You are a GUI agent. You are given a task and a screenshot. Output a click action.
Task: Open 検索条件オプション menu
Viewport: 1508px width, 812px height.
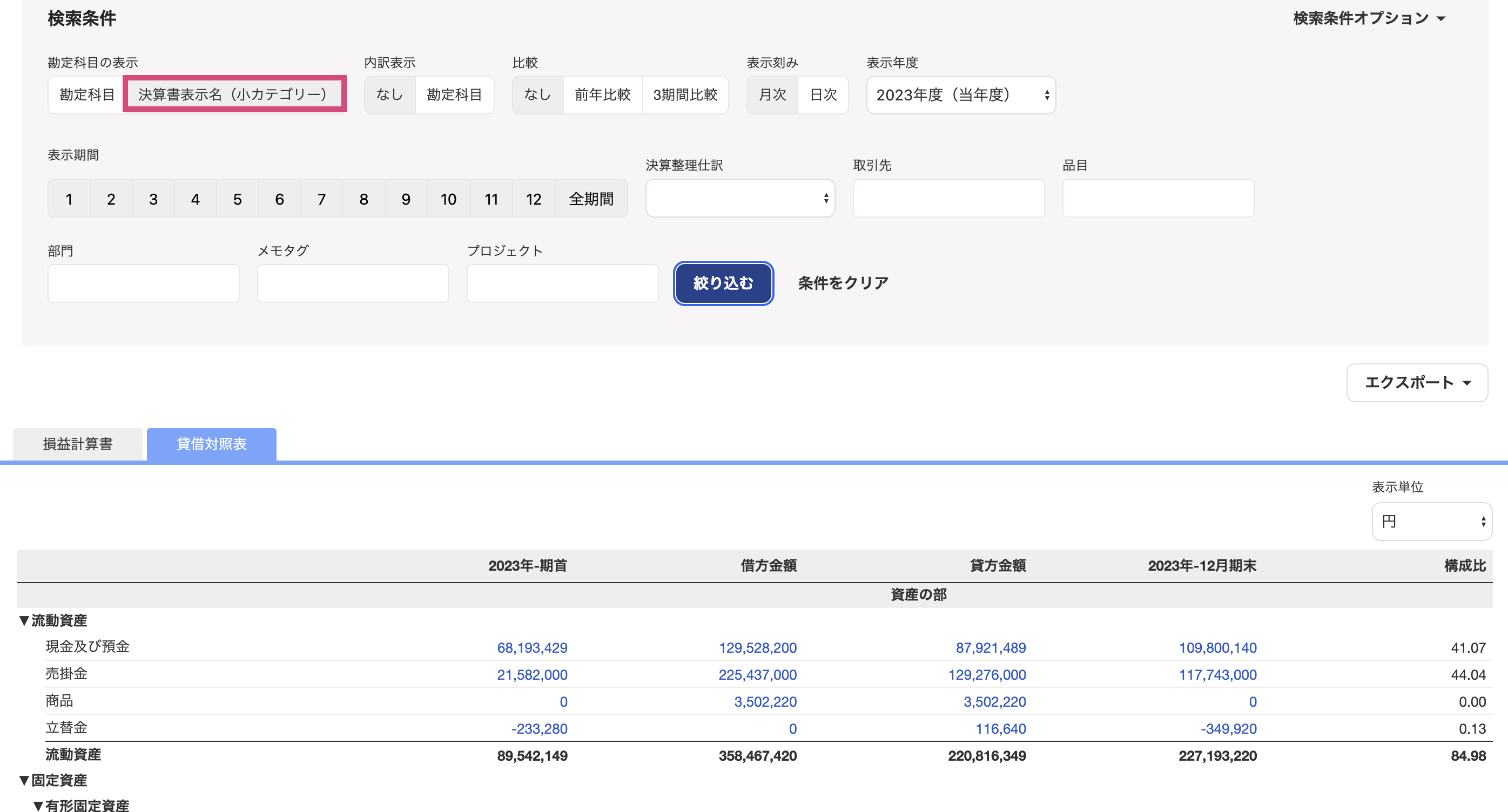(1369, 18)
